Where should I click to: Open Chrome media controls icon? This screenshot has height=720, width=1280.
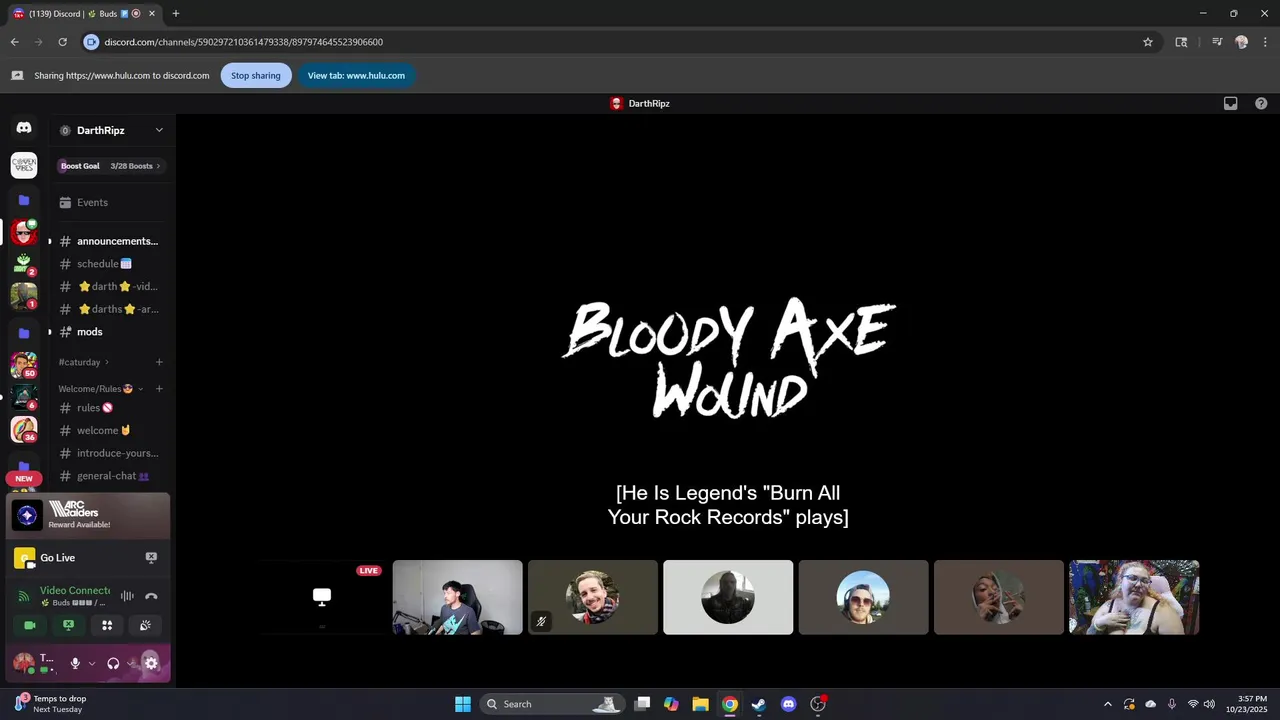[x=1217, y=42]
